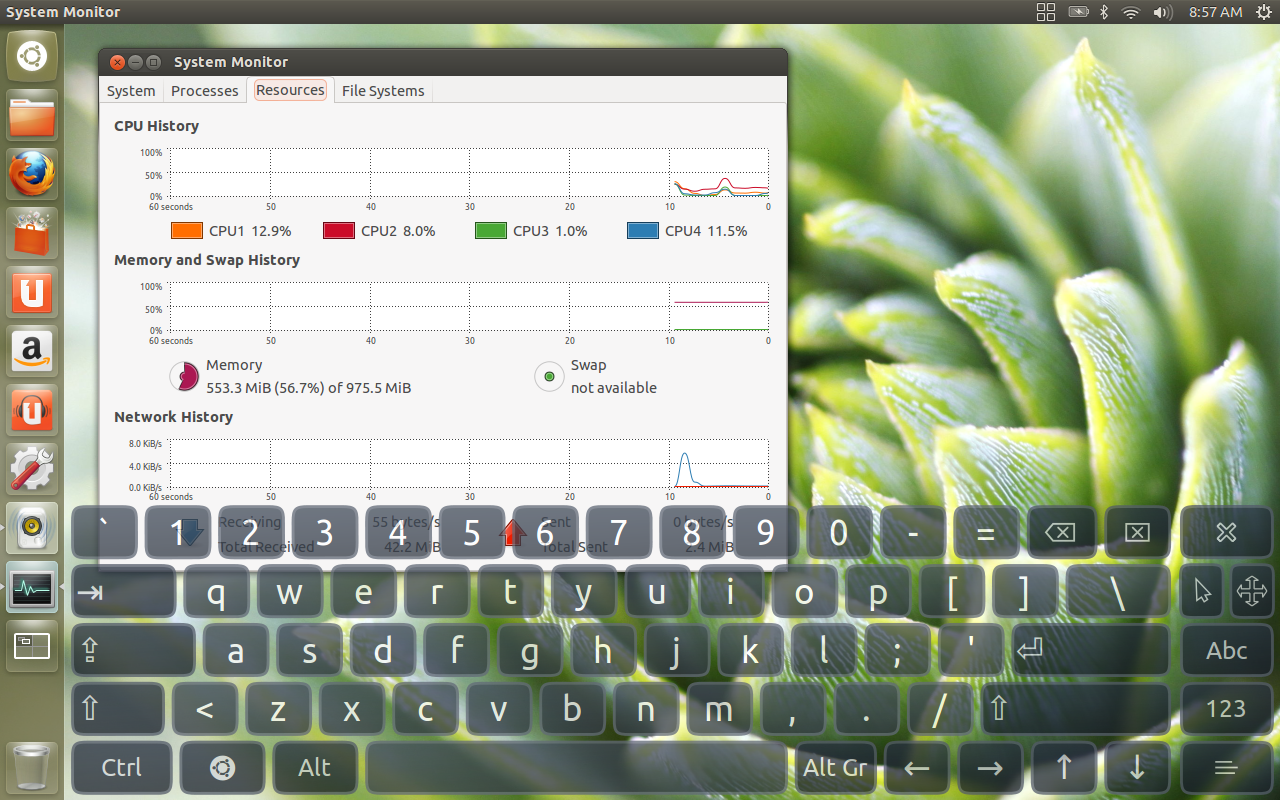
Task: Toggle the Caps Lock key beside the a key
Action: coord(134,651)
